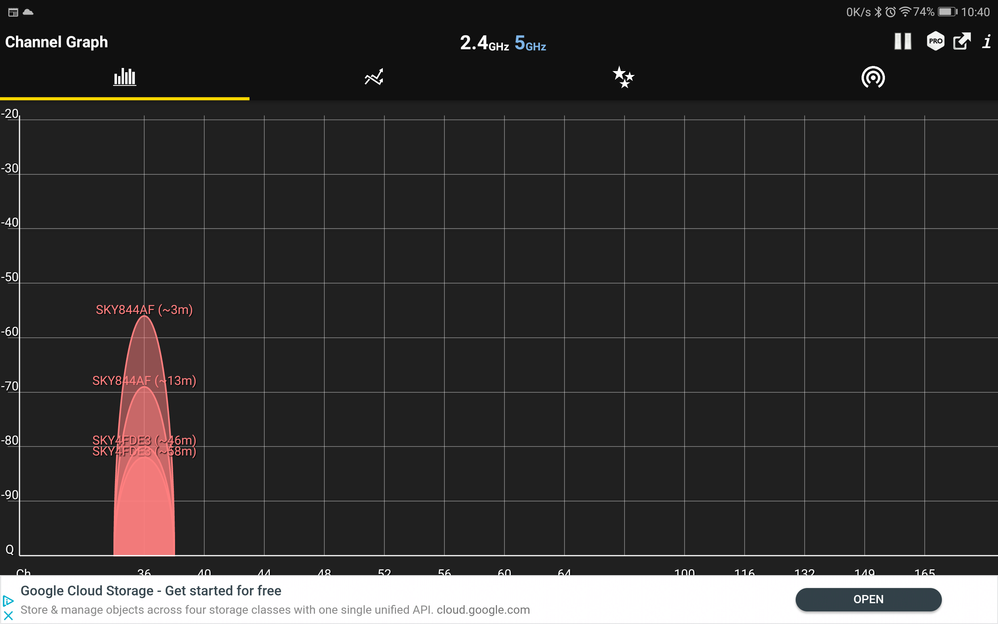This screenshot has height=624, width=998.
Task: Go to the access point list tab
Action: [873, 77]
